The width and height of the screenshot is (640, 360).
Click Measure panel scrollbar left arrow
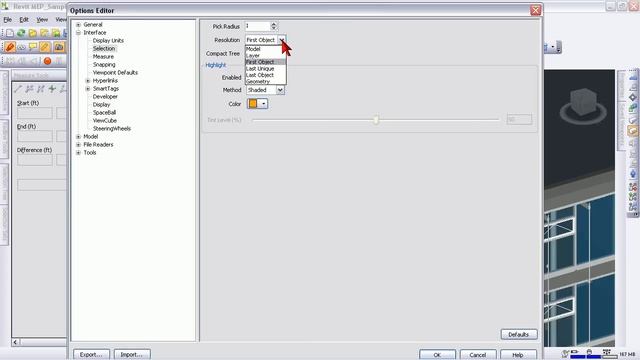click(16, 342)
